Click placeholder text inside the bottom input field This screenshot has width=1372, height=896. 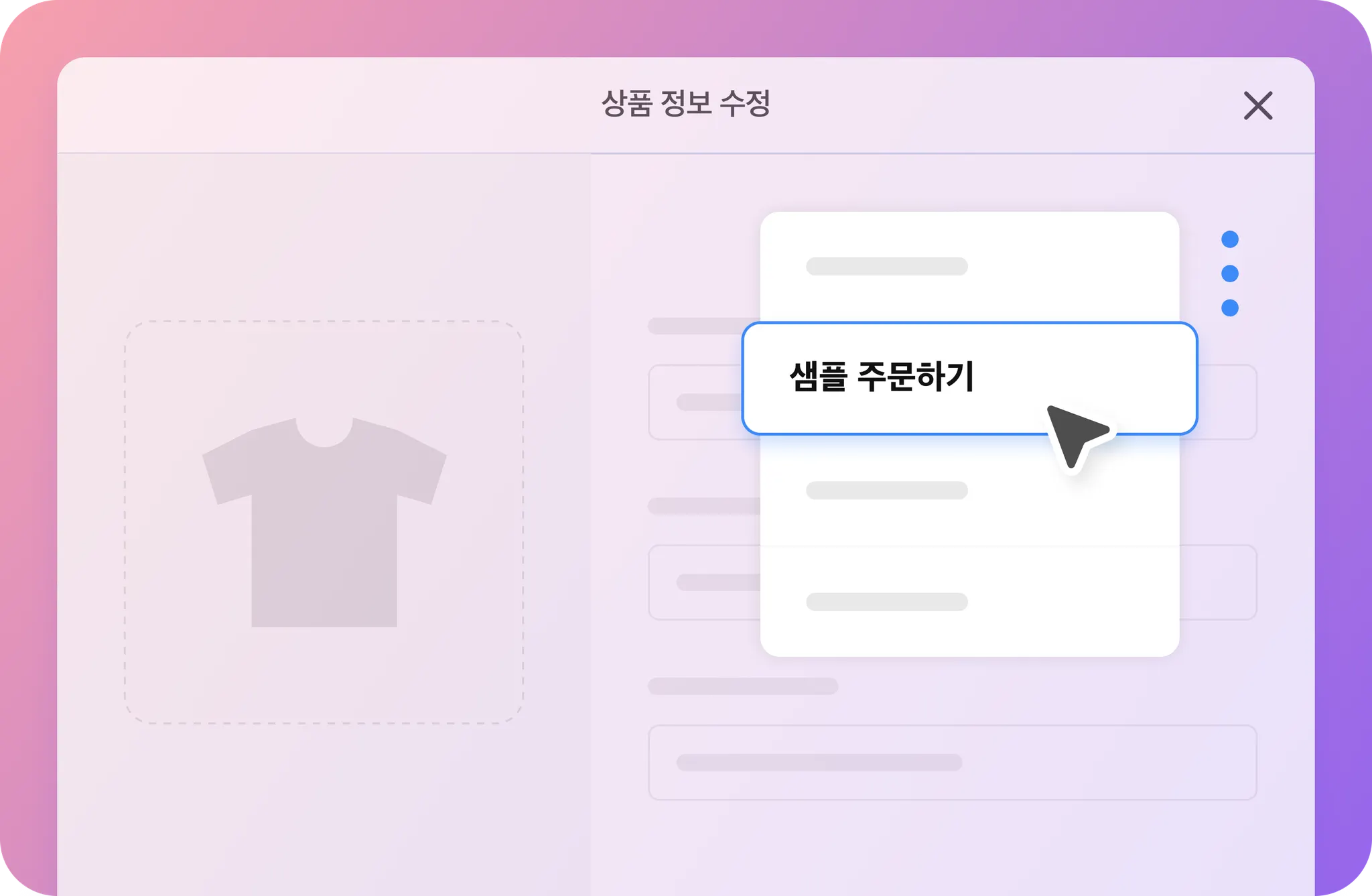(x=819, y=762)
